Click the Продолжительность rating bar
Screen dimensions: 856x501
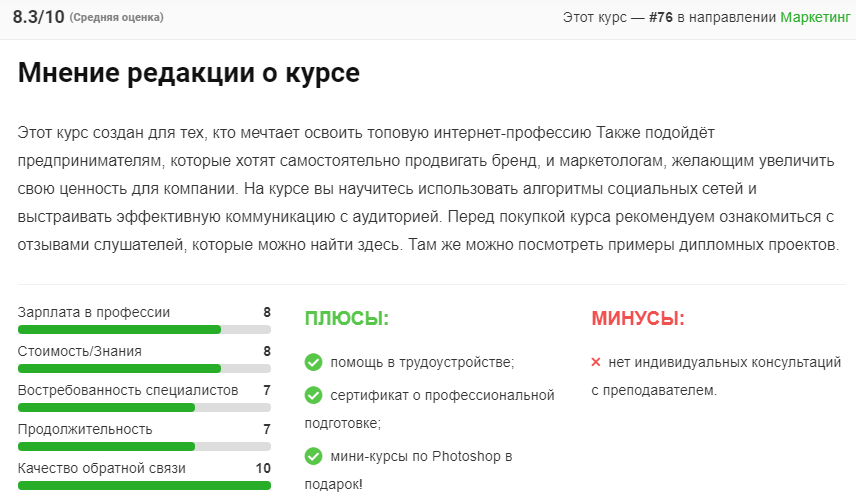(144, 446)
